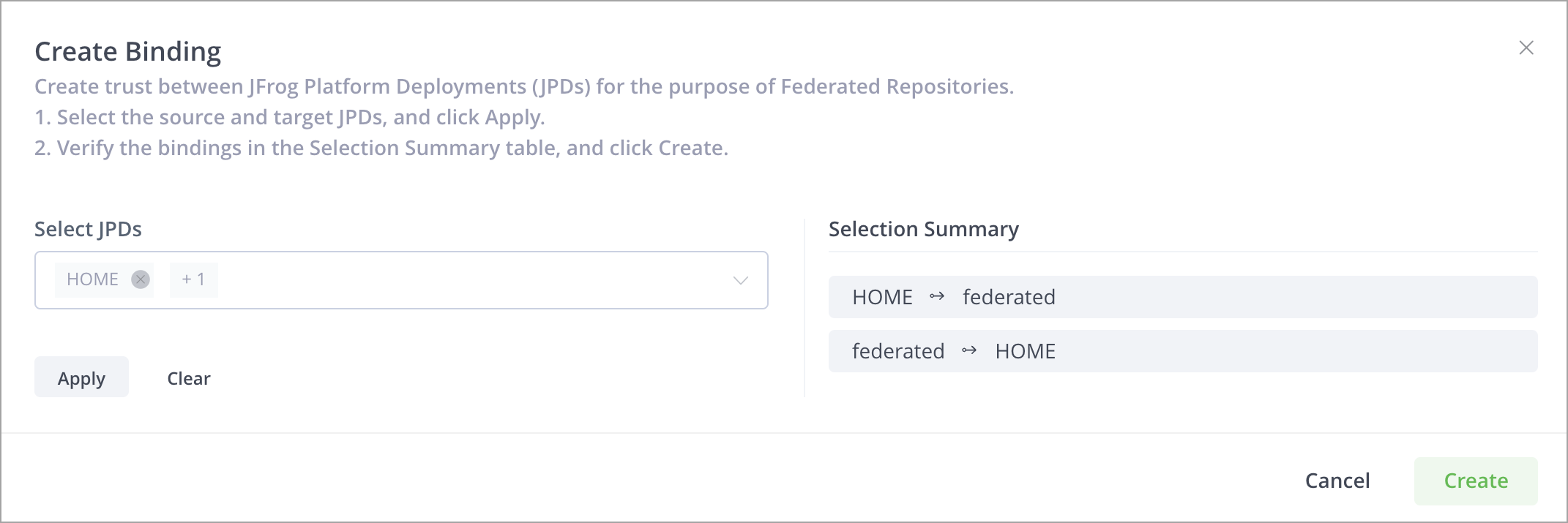
Task: Click the Select JPDs label
Action: (x=88, y=229)
